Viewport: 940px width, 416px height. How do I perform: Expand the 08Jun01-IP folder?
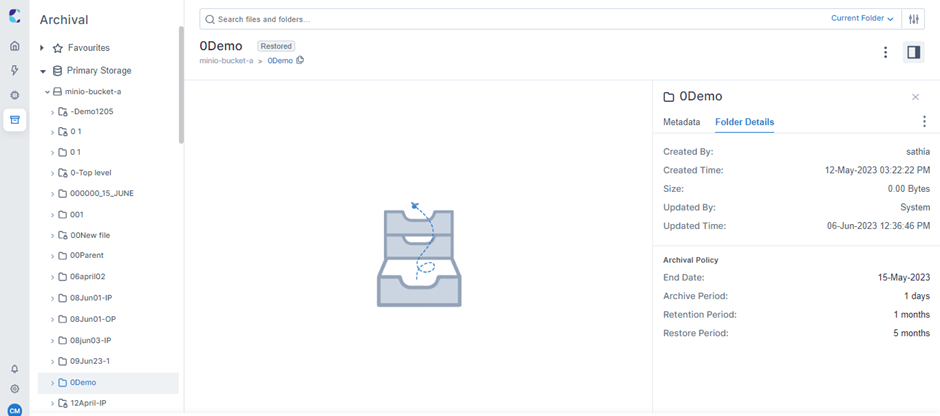click(52, 299)
